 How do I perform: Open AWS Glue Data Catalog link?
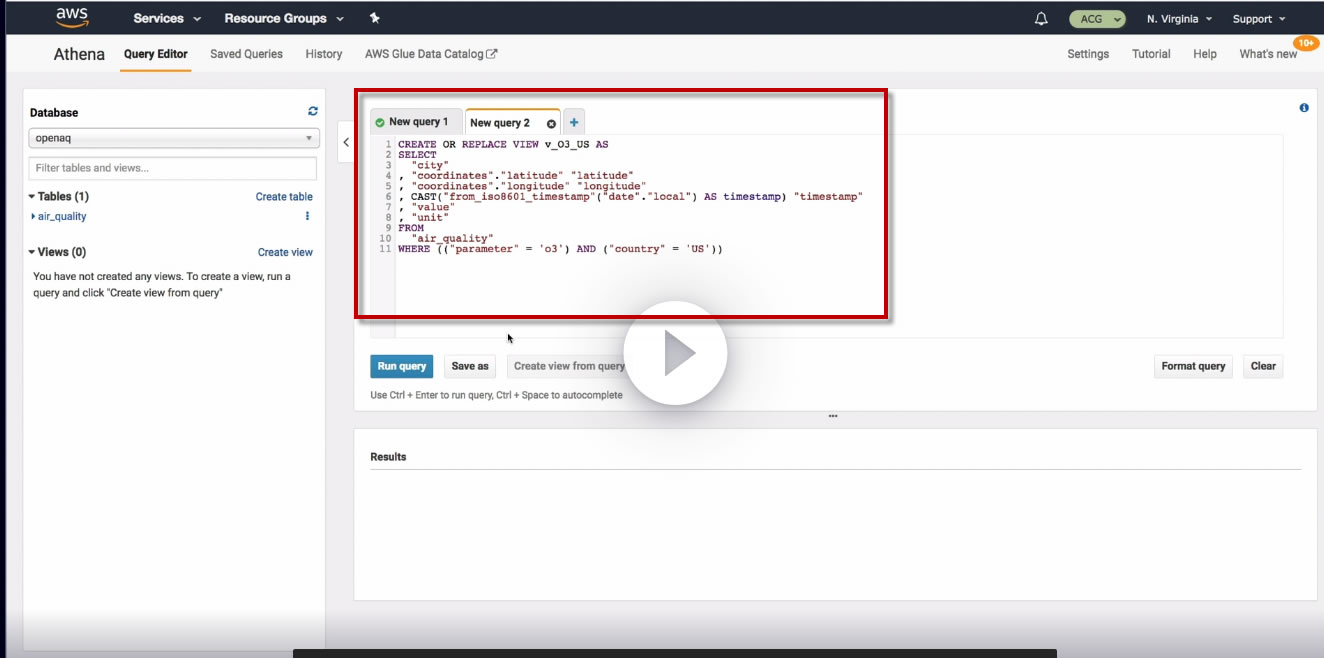431,54
